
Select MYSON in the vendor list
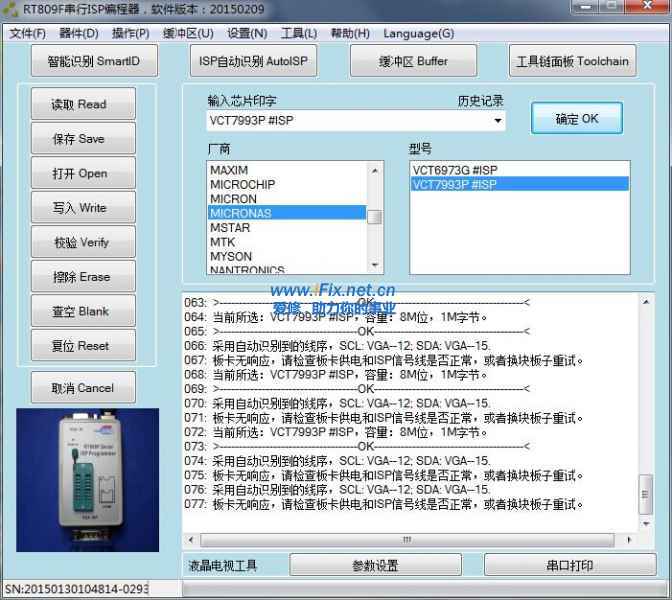(287, 256)
